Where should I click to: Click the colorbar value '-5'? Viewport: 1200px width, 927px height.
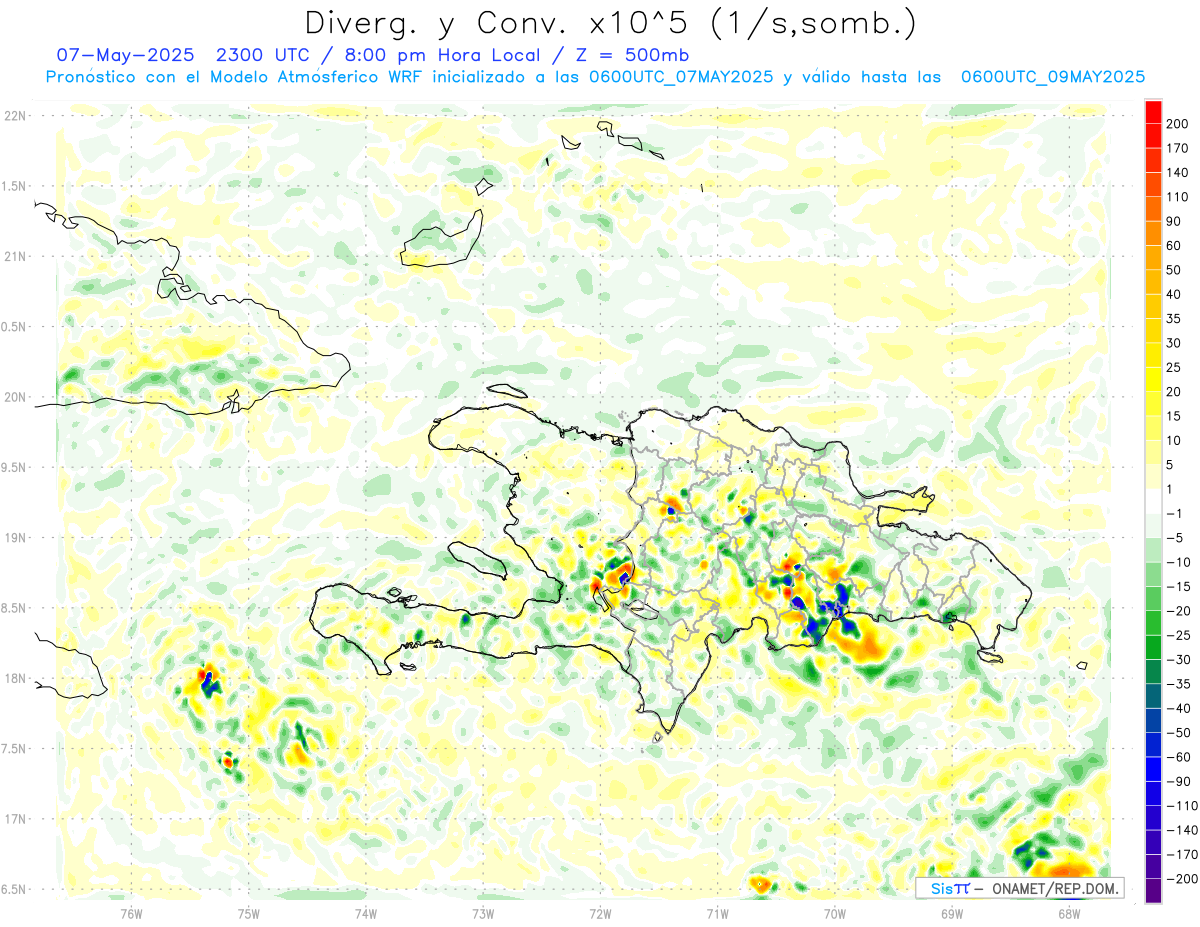point(1175,538)
